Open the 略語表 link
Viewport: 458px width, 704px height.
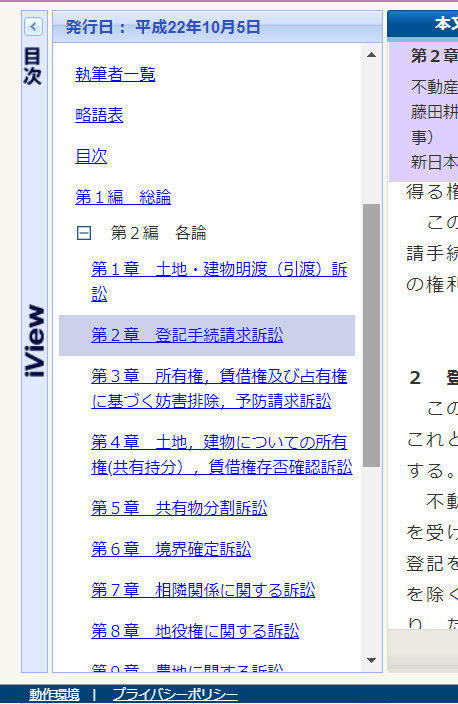tap(99, 115)
